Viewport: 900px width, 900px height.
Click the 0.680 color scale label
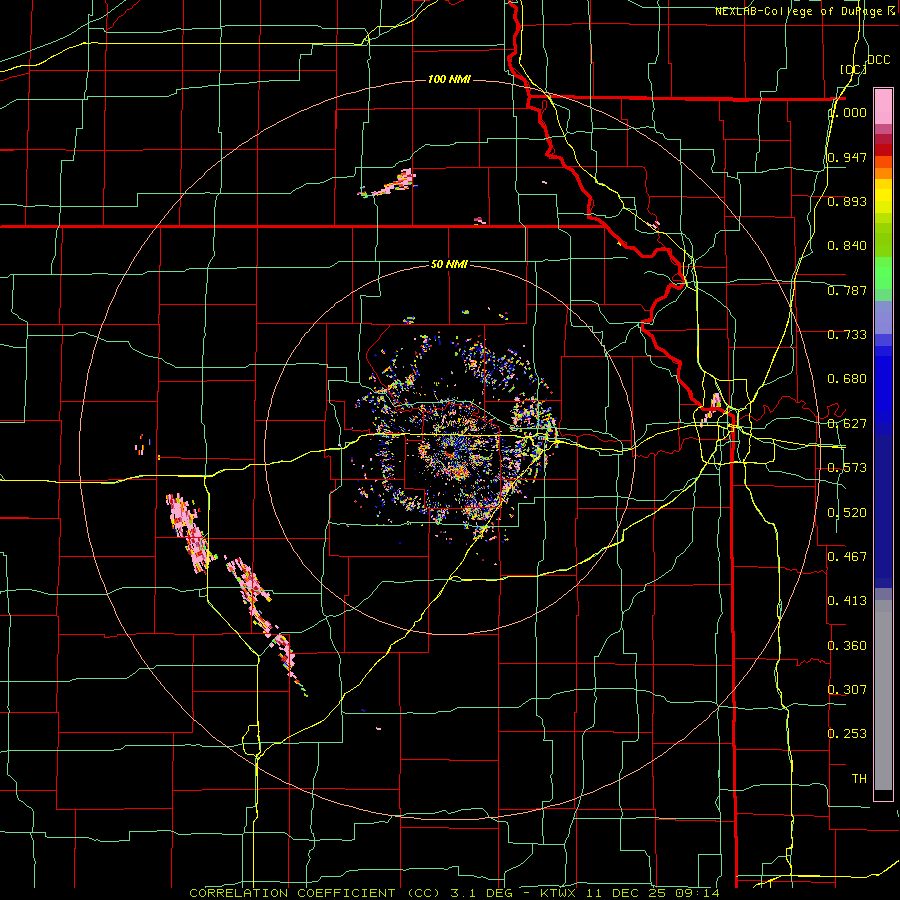click(x=847, y=379)
